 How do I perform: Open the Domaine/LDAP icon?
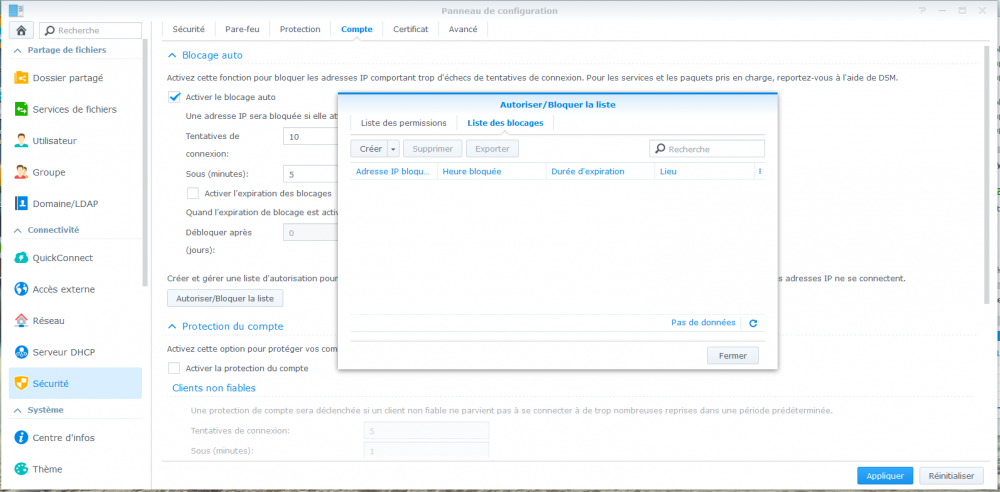point(21,204)
